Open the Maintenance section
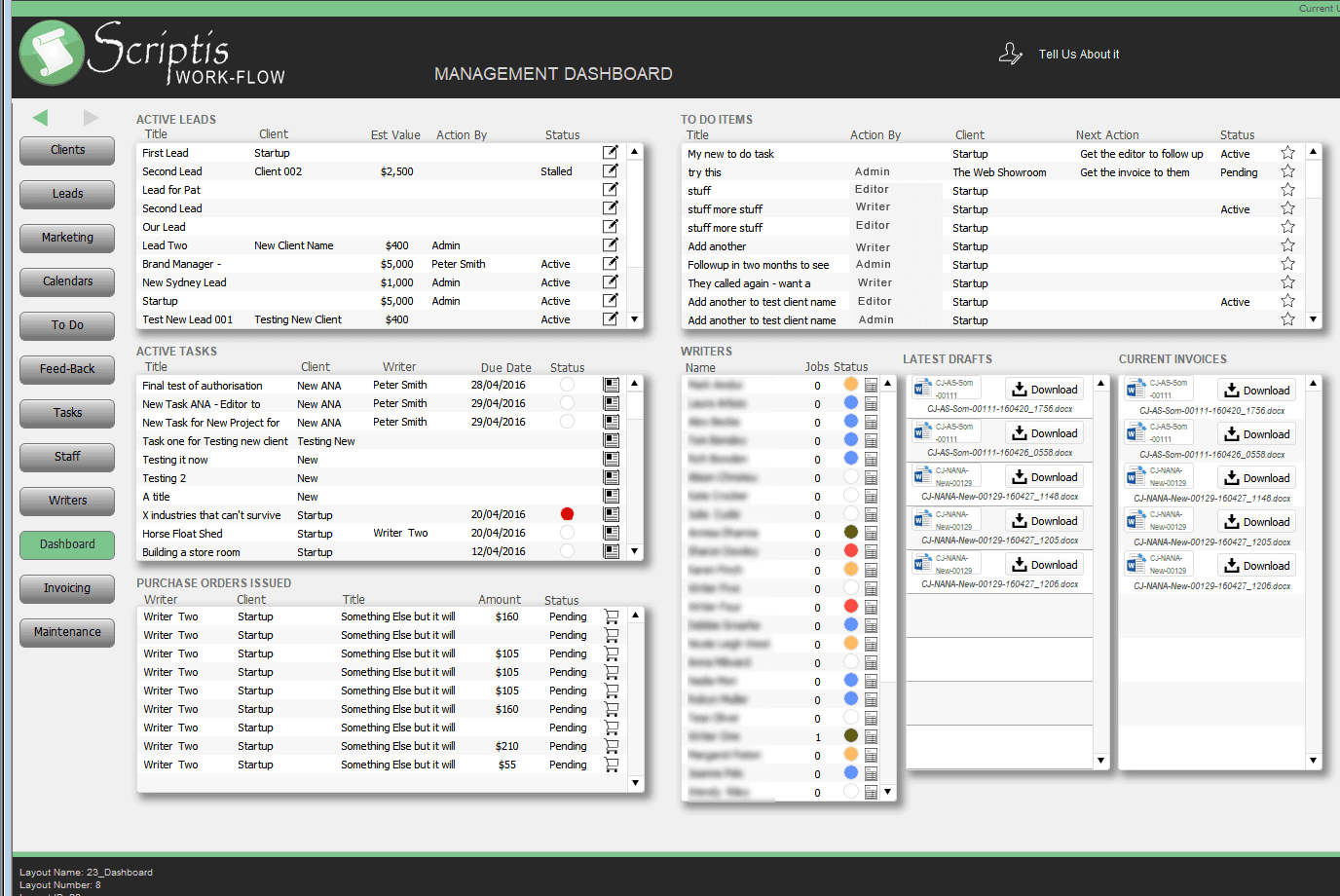This screenshot has height=896, width=1340. click(67, 632)
